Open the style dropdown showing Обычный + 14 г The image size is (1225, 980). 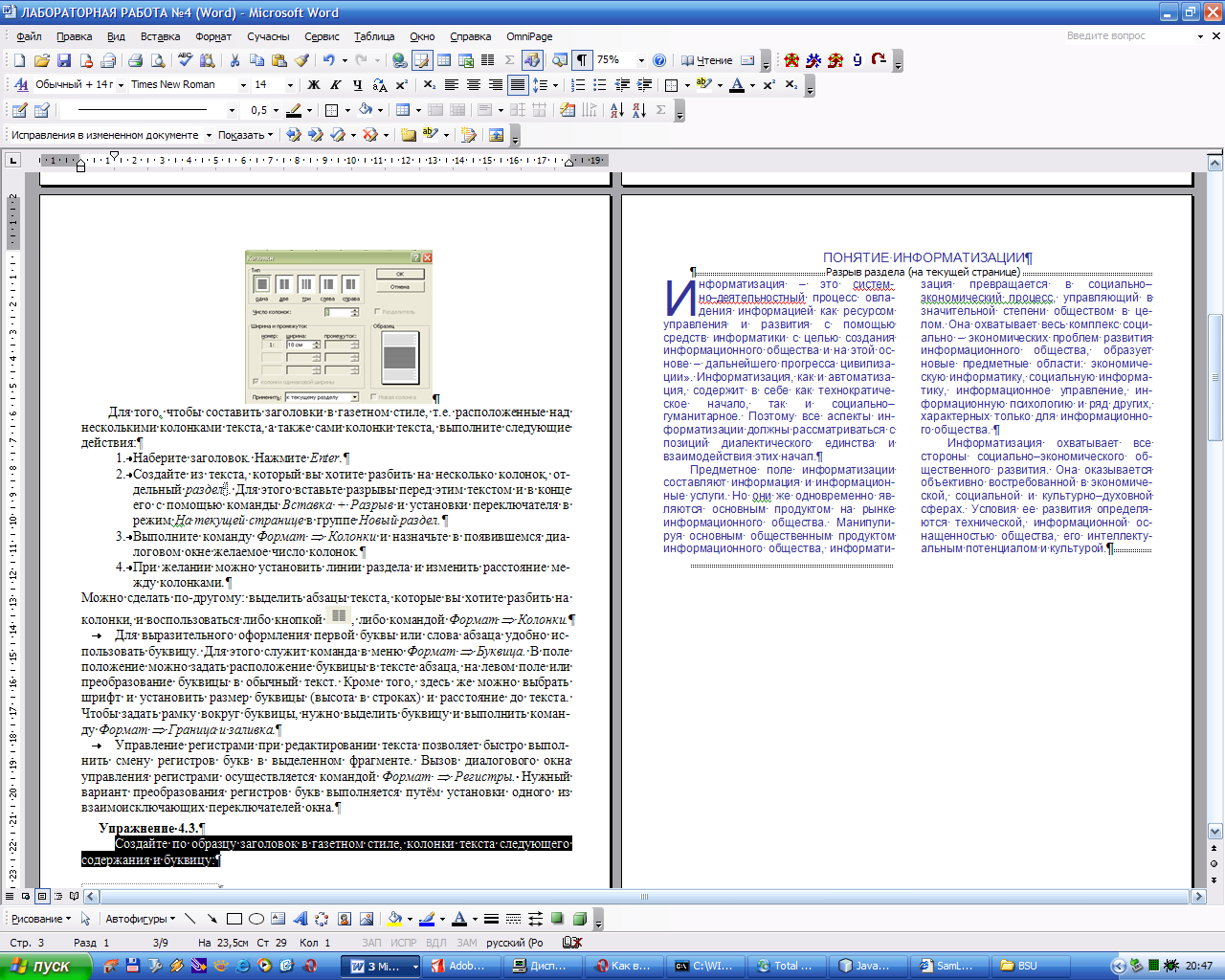coord(121,85)
